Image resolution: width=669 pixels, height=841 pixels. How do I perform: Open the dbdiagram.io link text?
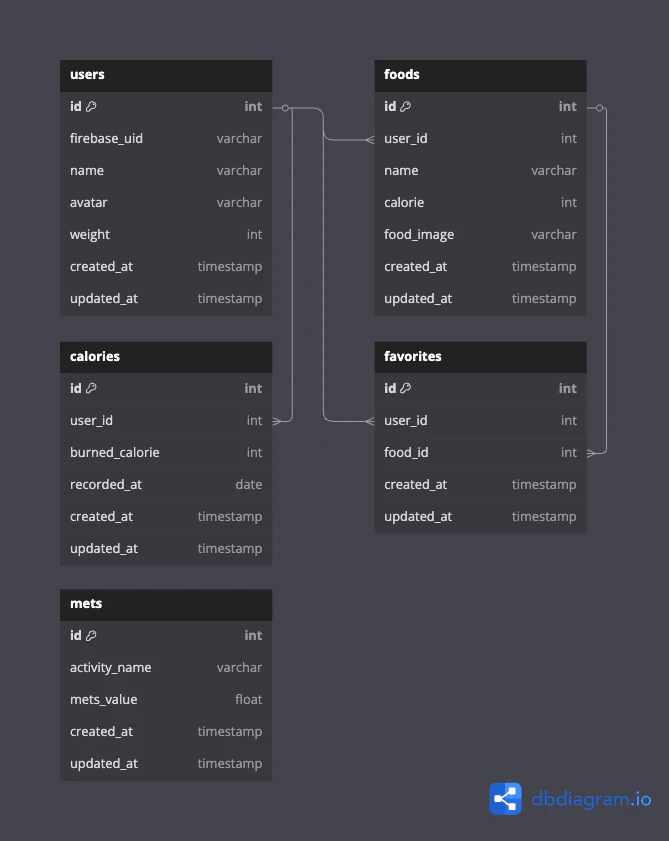(591, 799)
